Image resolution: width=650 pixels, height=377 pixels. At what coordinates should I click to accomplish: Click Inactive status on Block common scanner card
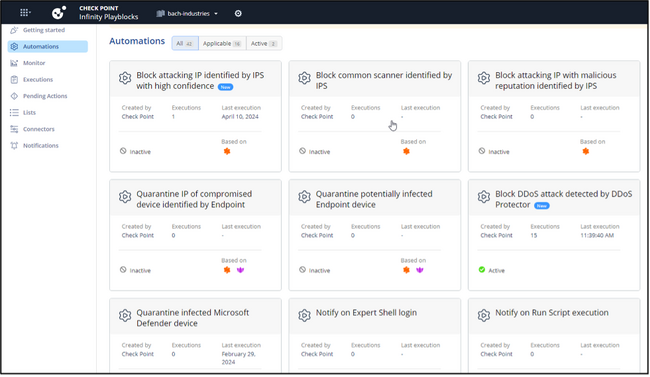[315, 152]
